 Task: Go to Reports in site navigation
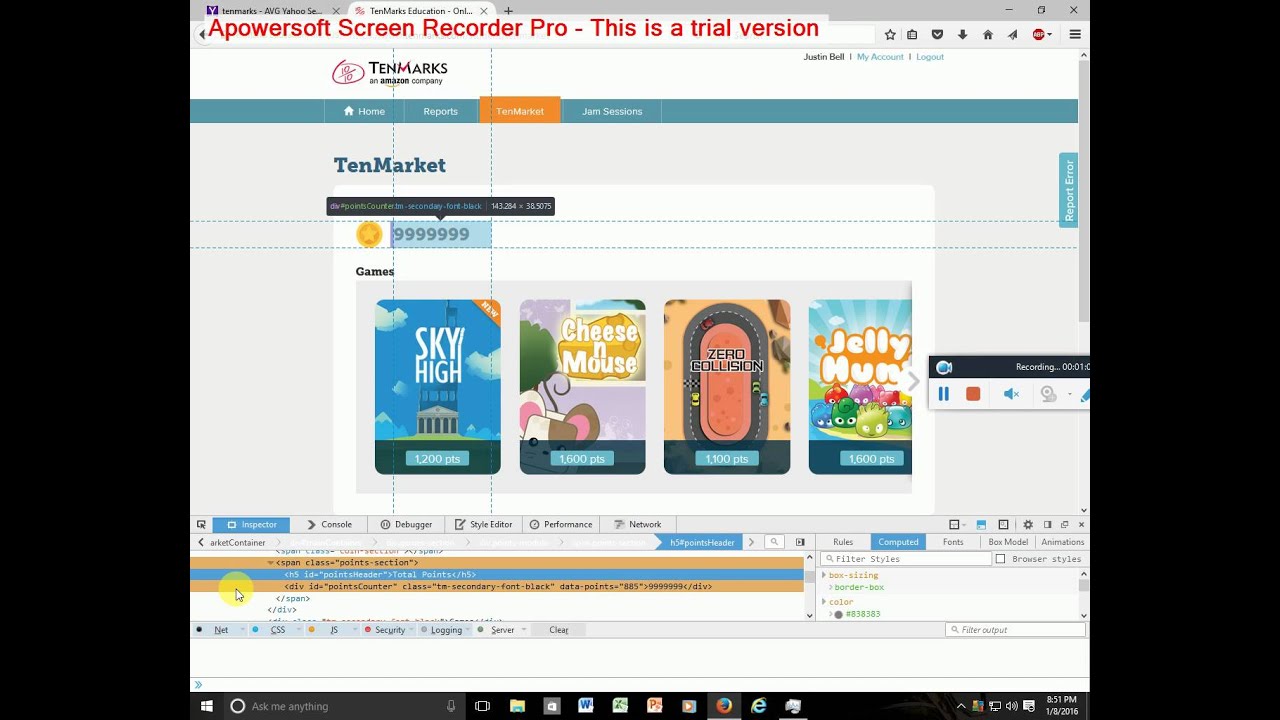pos(440,111)
